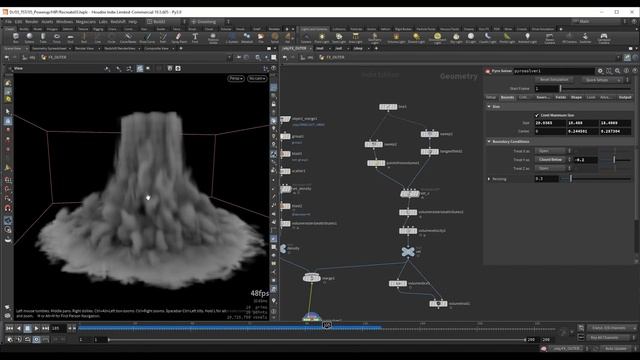Viewport: 640px width, 360px height.
Task: Click the timeline current frame marker
Action: (x=327, y=325)
